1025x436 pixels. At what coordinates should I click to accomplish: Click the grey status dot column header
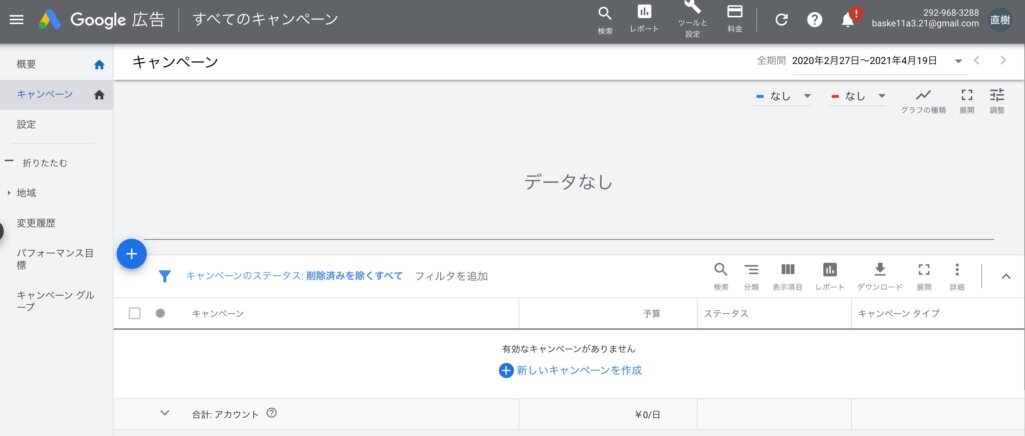[x=160, y=313]
